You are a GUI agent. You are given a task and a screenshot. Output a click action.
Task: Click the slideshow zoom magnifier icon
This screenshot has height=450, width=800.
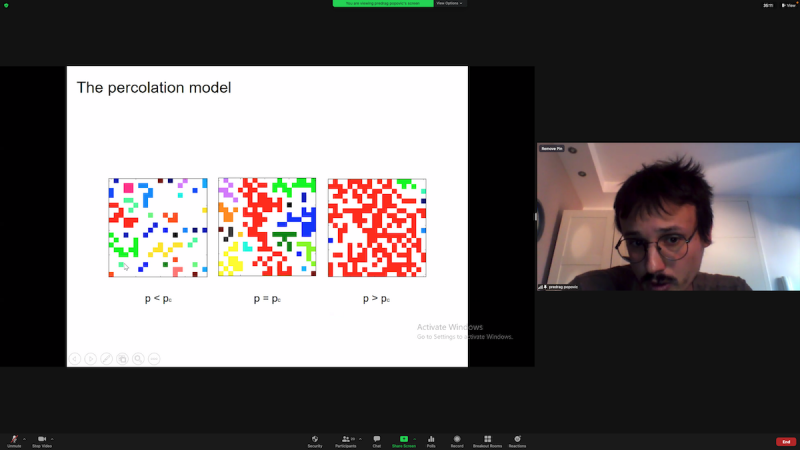pos(138,358)
